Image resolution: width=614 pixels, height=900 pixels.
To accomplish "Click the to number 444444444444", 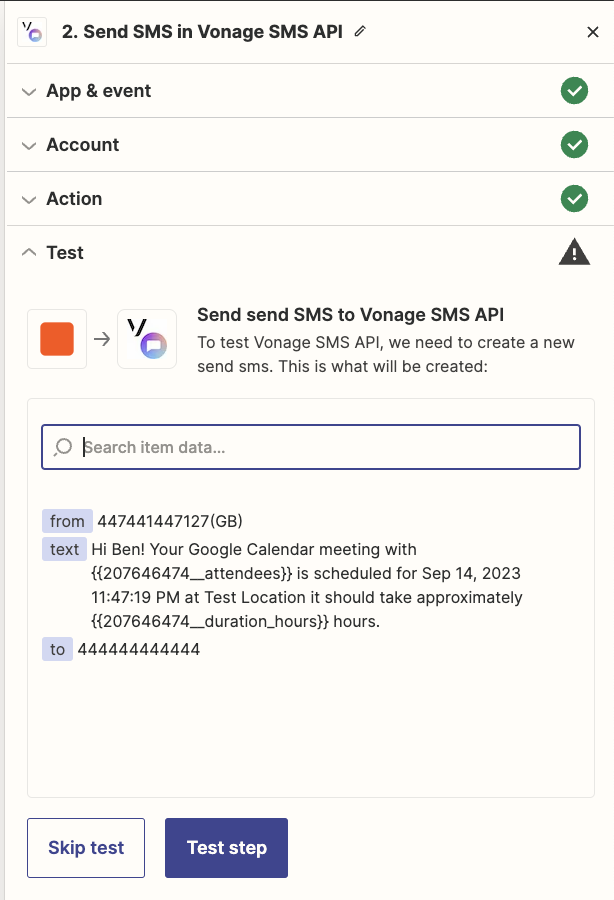I will (x=139, y=649).
